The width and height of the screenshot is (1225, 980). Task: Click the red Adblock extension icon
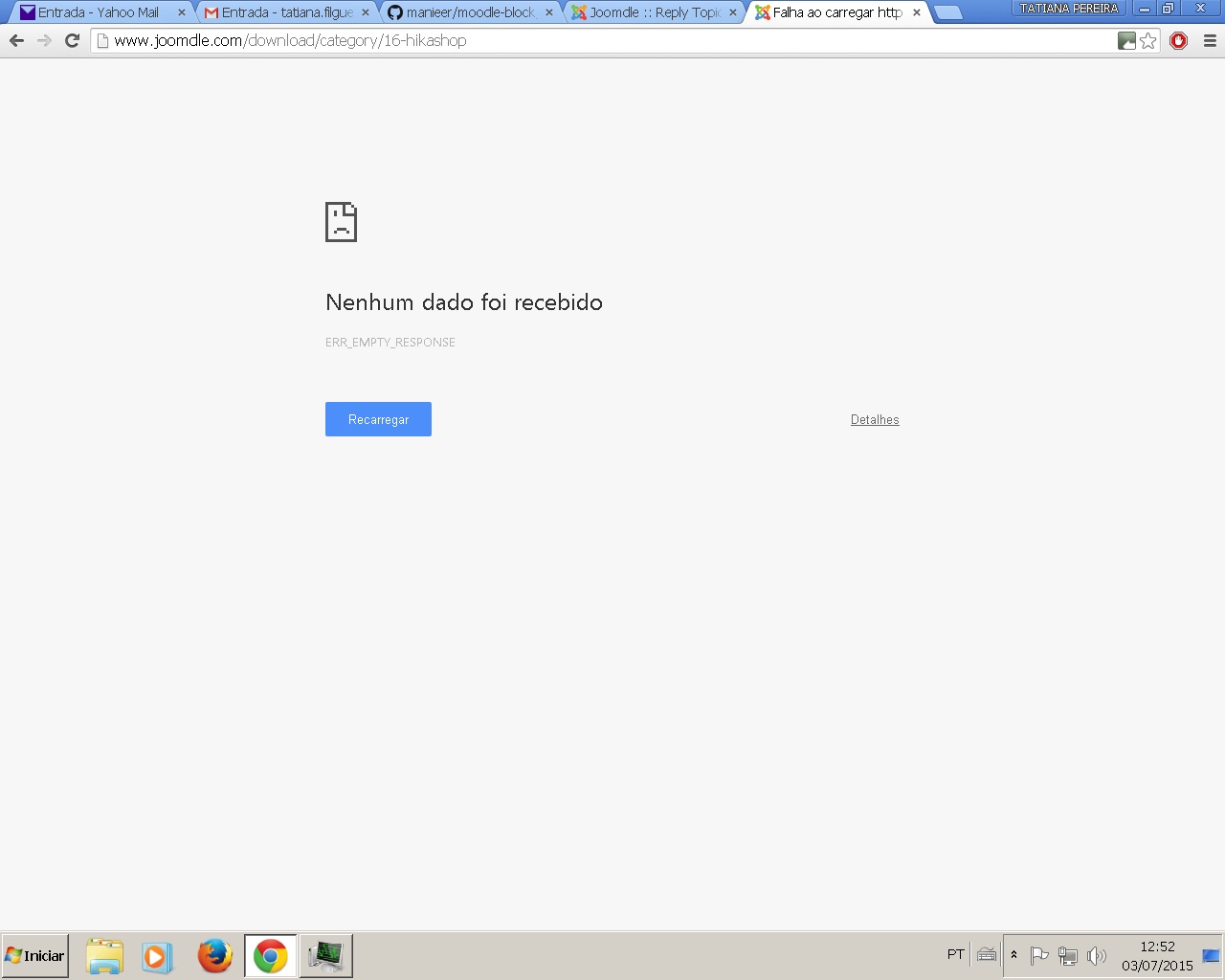pos(1179,40)
